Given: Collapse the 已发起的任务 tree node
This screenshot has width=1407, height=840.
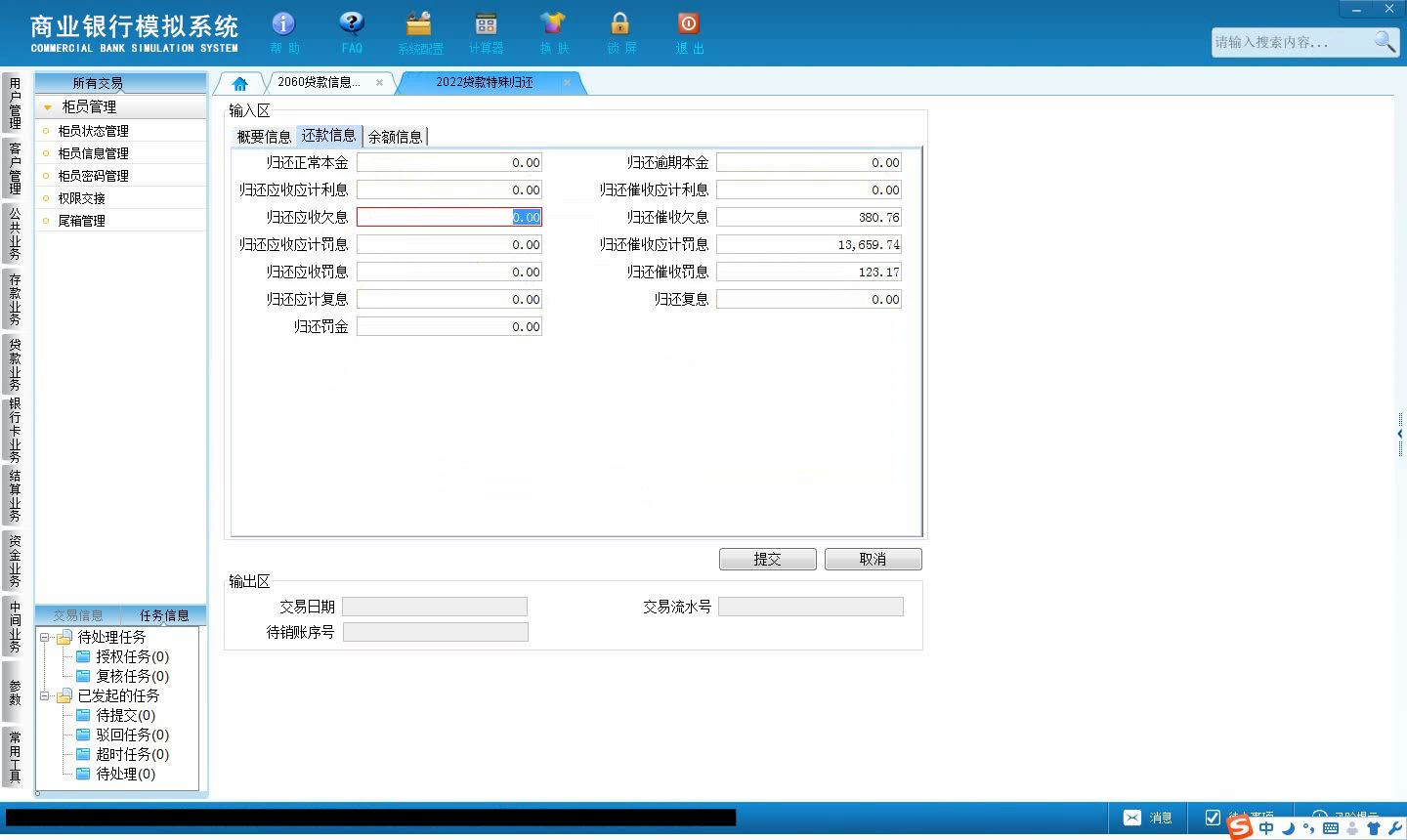Looking at the screenshot, I should (x=44, y=696).
